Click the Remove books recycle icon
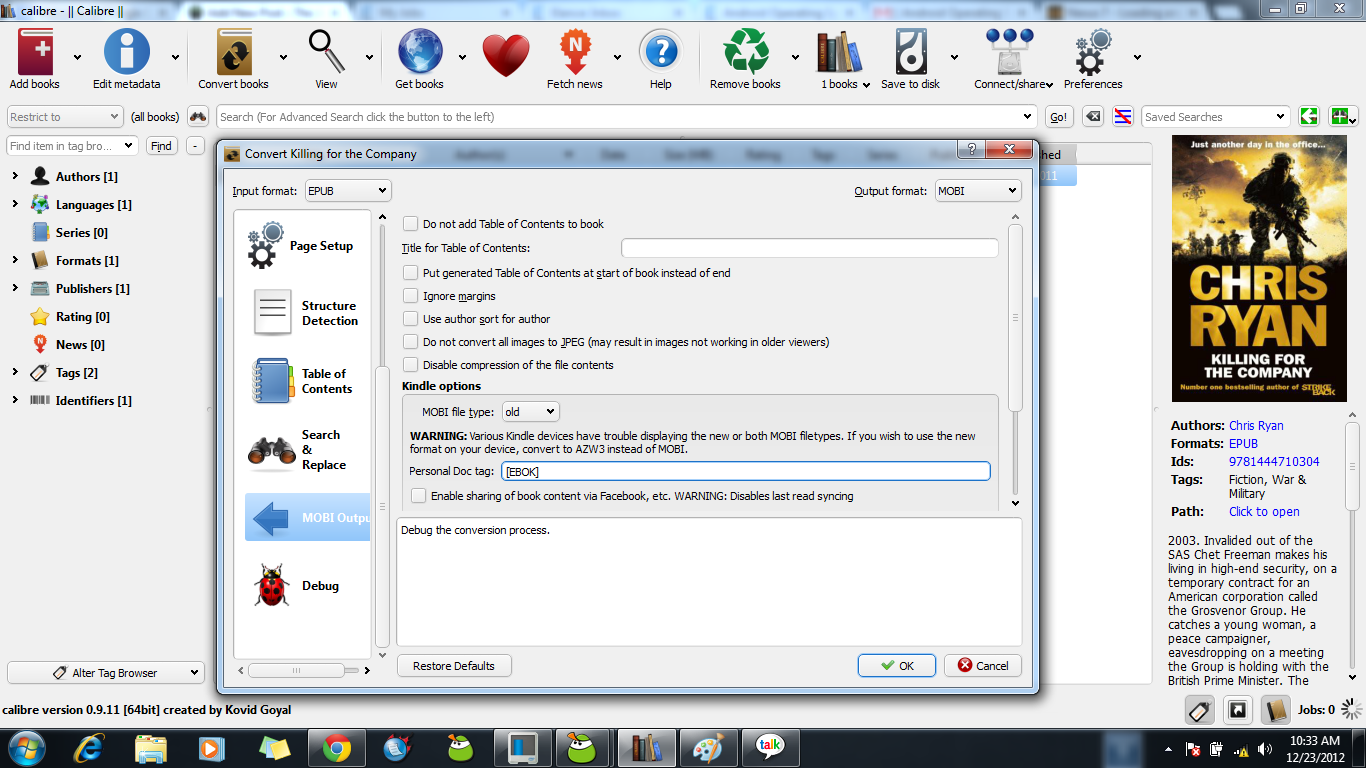 pos(745,53)
